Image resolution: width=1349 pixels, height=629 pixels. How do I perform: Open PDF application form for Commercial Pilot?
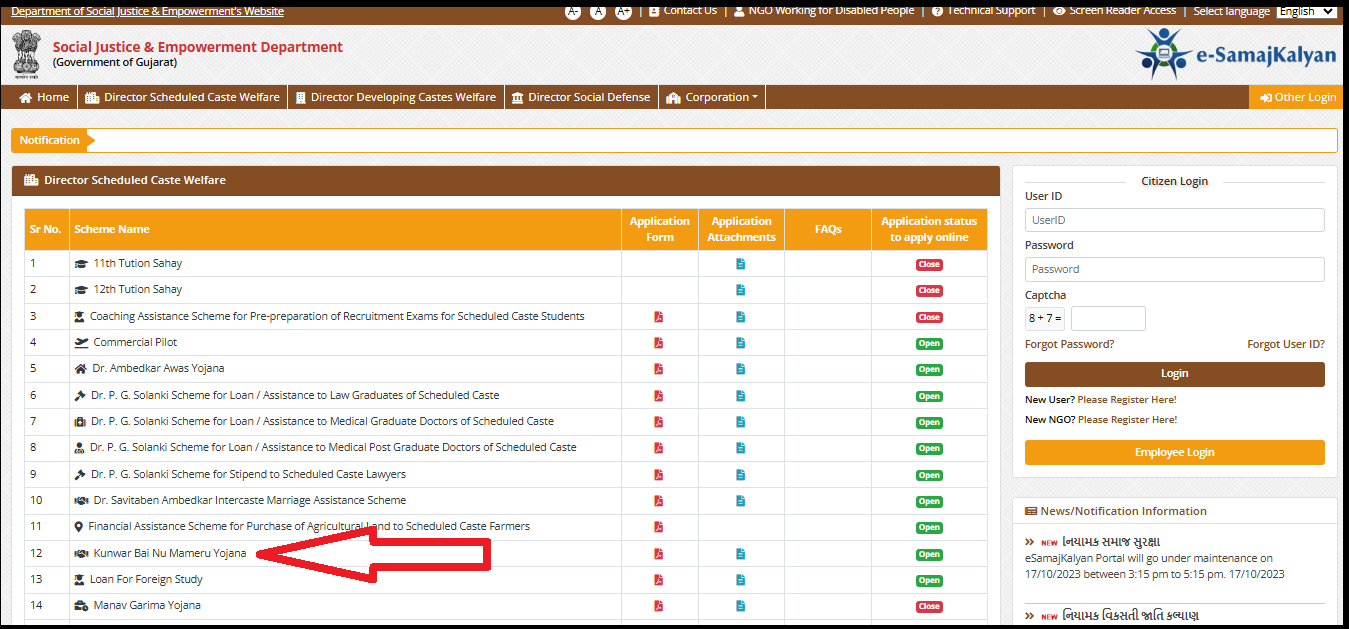point(659,343)
